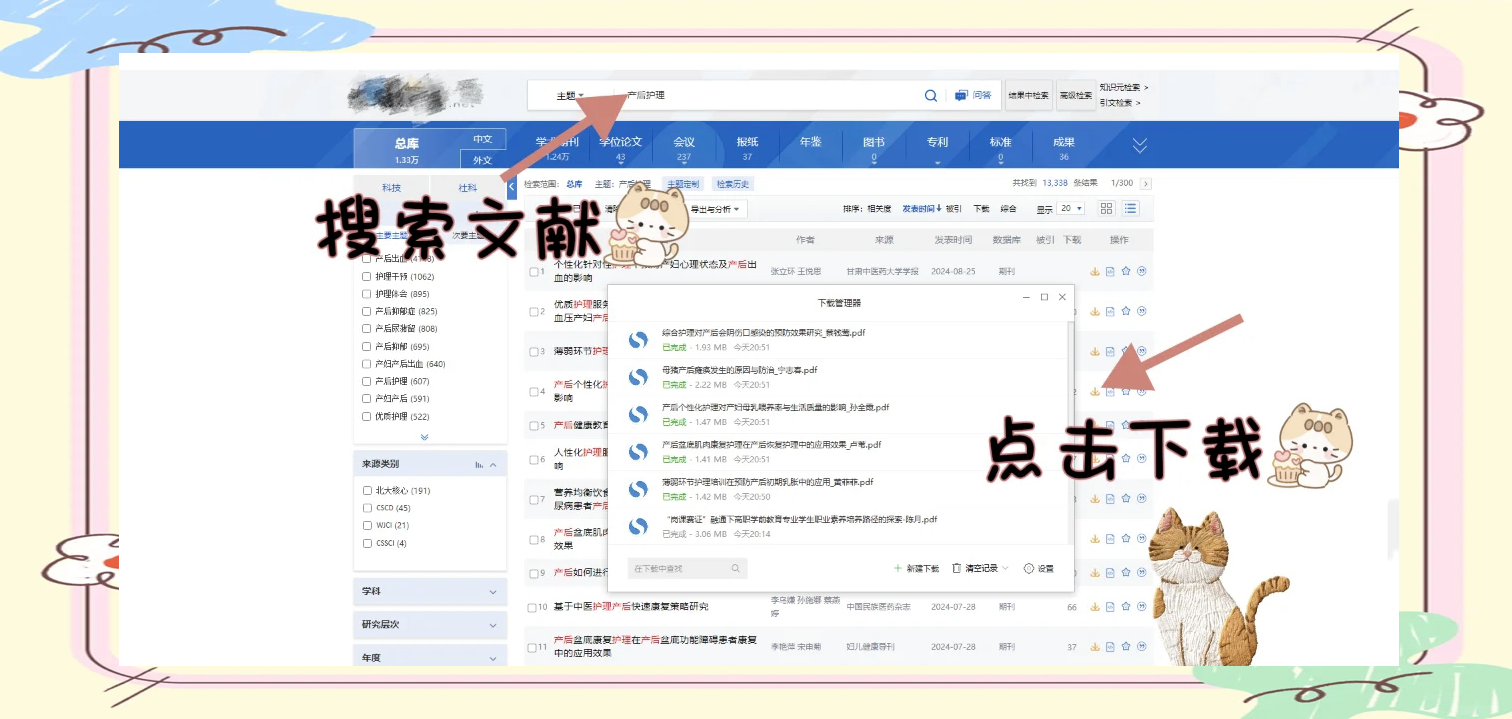Check the CSSCI (4) checkbox
This screenshot has width=1512, height=719.
pos(367,543)
